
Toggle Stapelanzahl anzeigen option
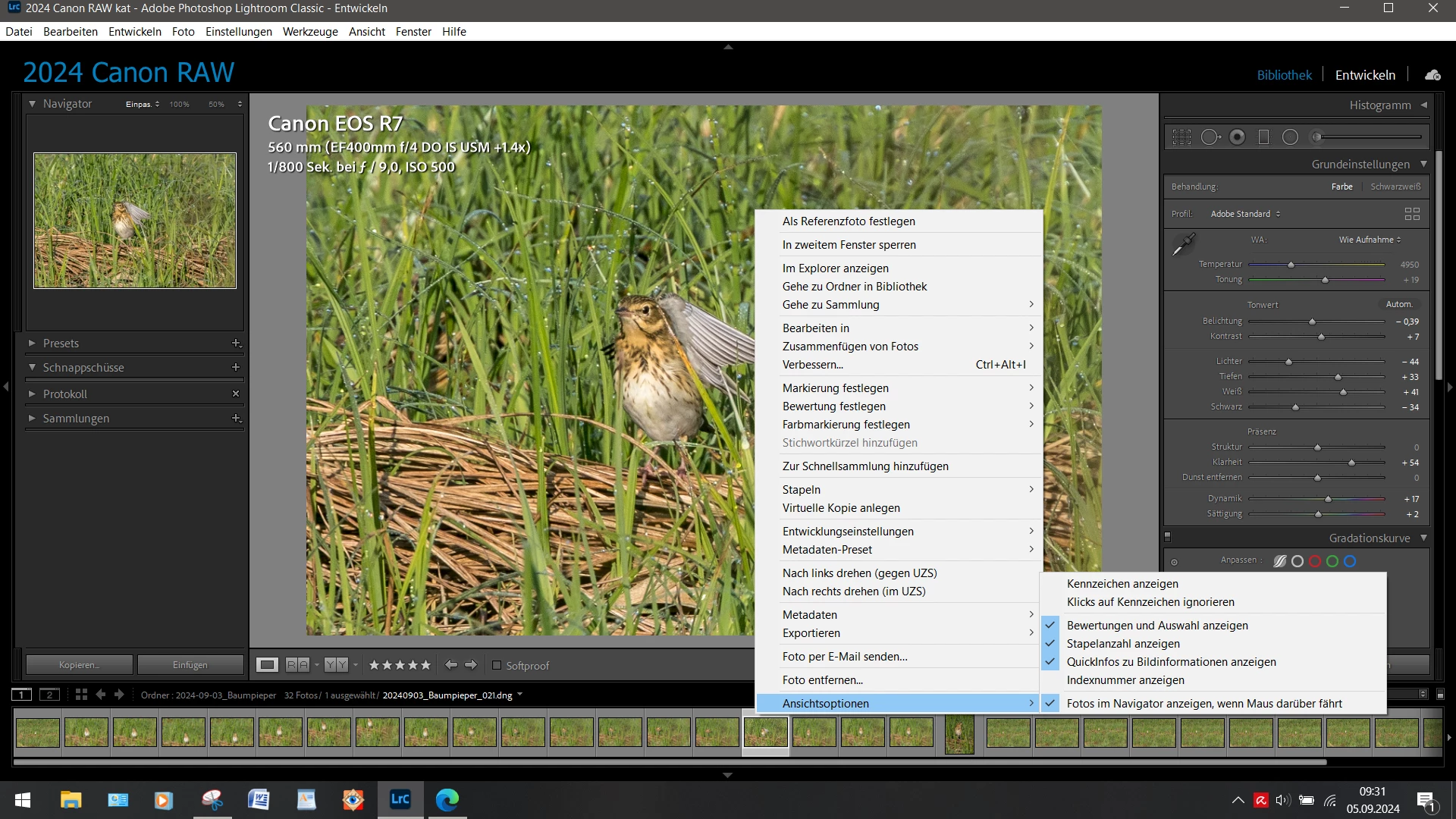click(1122, 644)
